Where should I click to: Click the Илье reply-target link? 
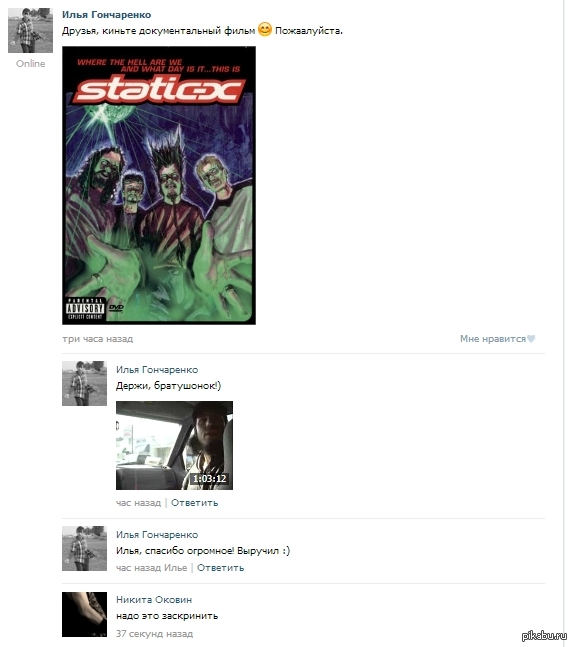(175, 568)
